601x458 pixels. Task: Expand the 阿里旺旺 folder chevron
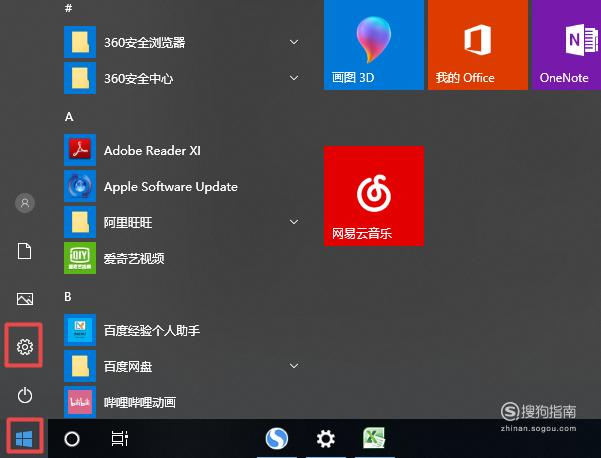click(x=294, y=222)
